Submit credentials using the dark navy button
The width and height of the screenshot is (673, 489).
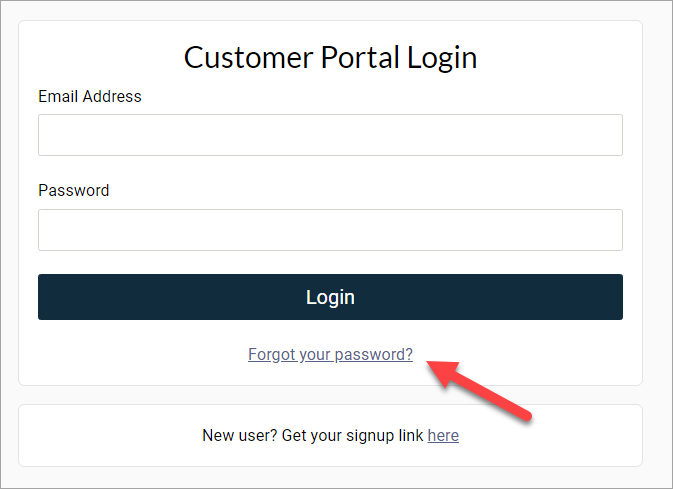(330, 297)
